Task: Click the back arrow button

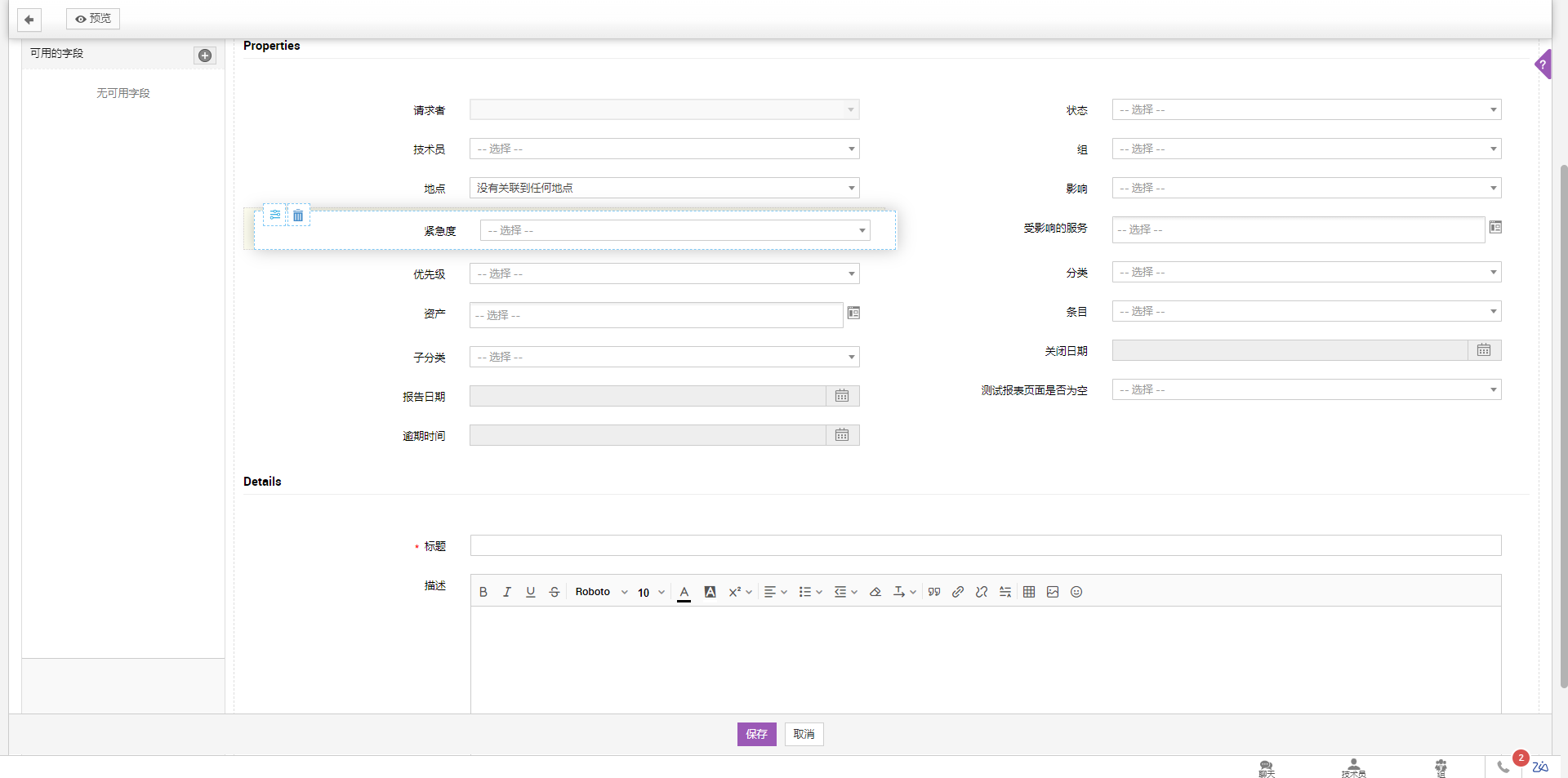Action: coord(29,19)
